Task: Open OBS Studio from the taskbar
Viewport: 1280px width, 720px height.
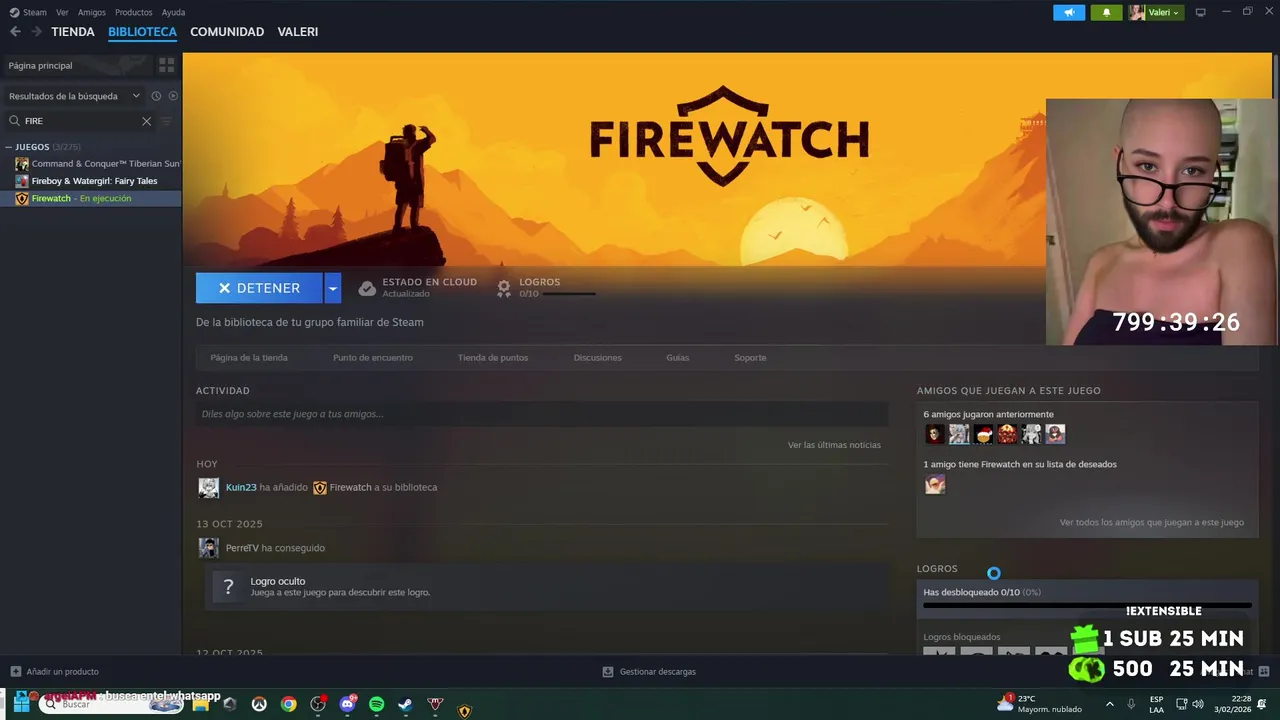Action: (x=318, y=704)
